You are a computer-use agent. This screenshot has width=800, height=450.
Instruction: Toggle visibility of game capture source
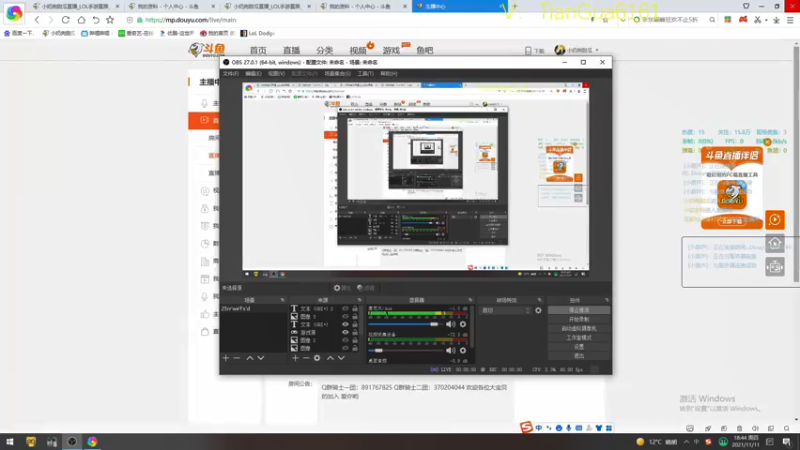tap(345, 332)
